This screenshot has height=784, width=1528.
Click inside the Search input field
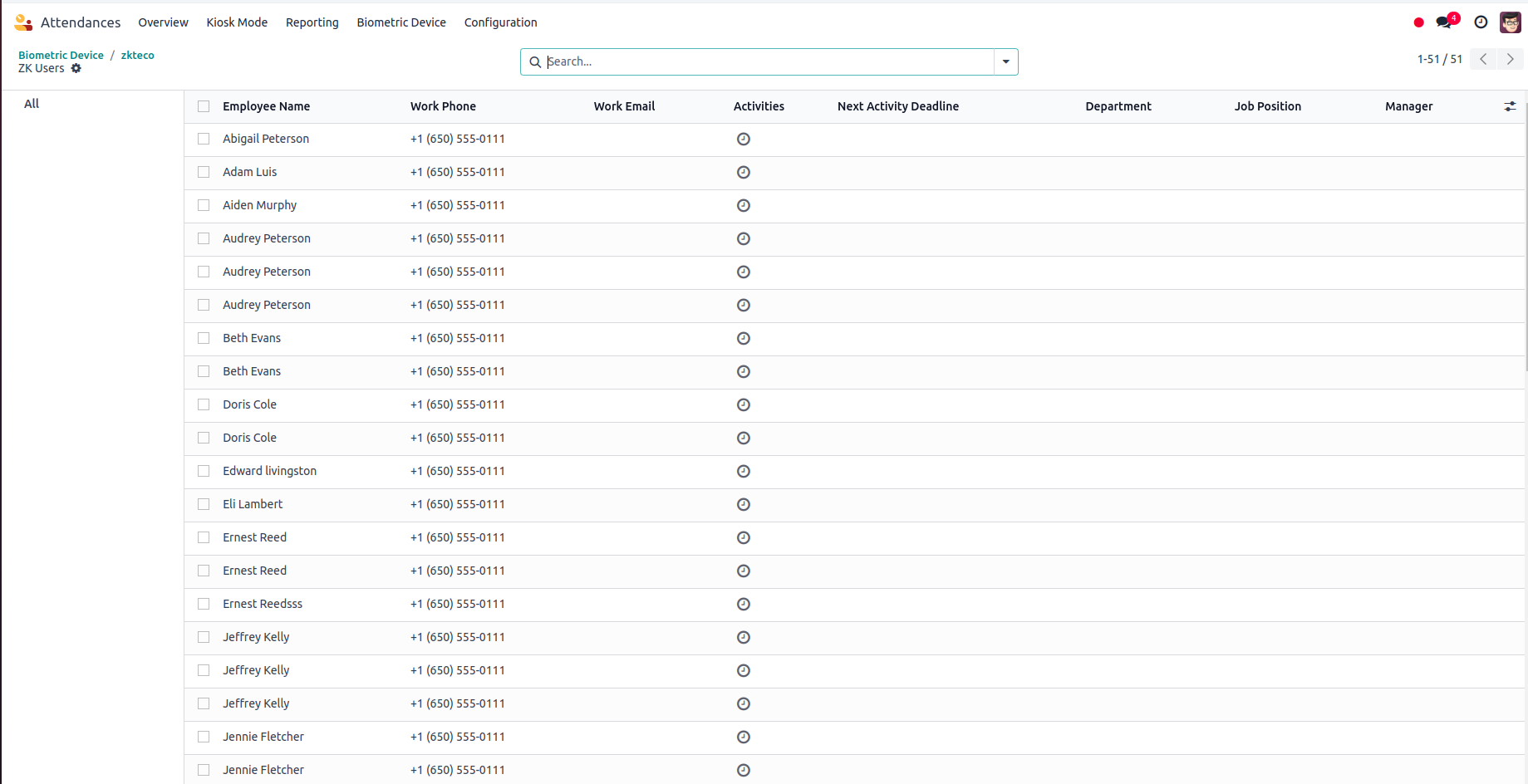pos(769,61)
